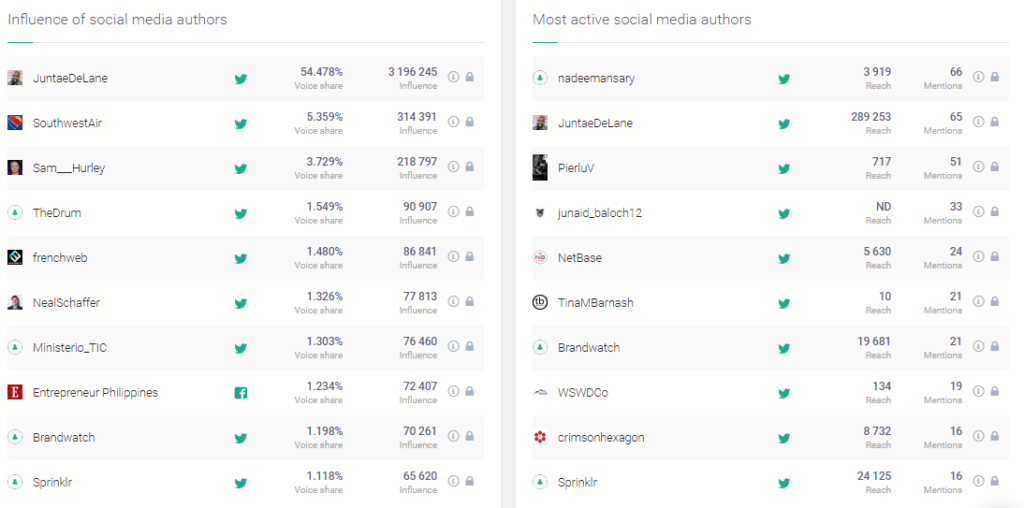Click the lock icon in WSWDCo row
The width and height of the screenshot is (1024, 508).
click(x=994, y=392)
